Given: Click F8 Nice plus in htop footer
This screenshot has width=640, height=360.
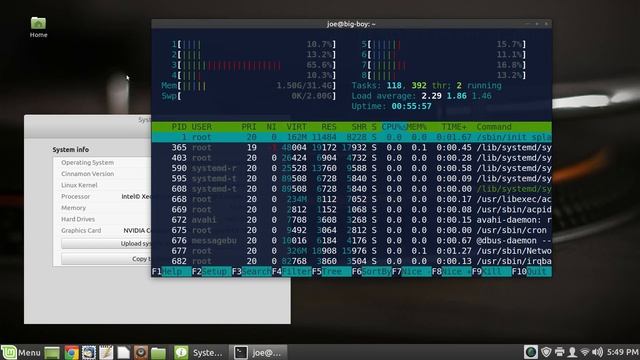Looking at the screenshot, I should 451,271.
